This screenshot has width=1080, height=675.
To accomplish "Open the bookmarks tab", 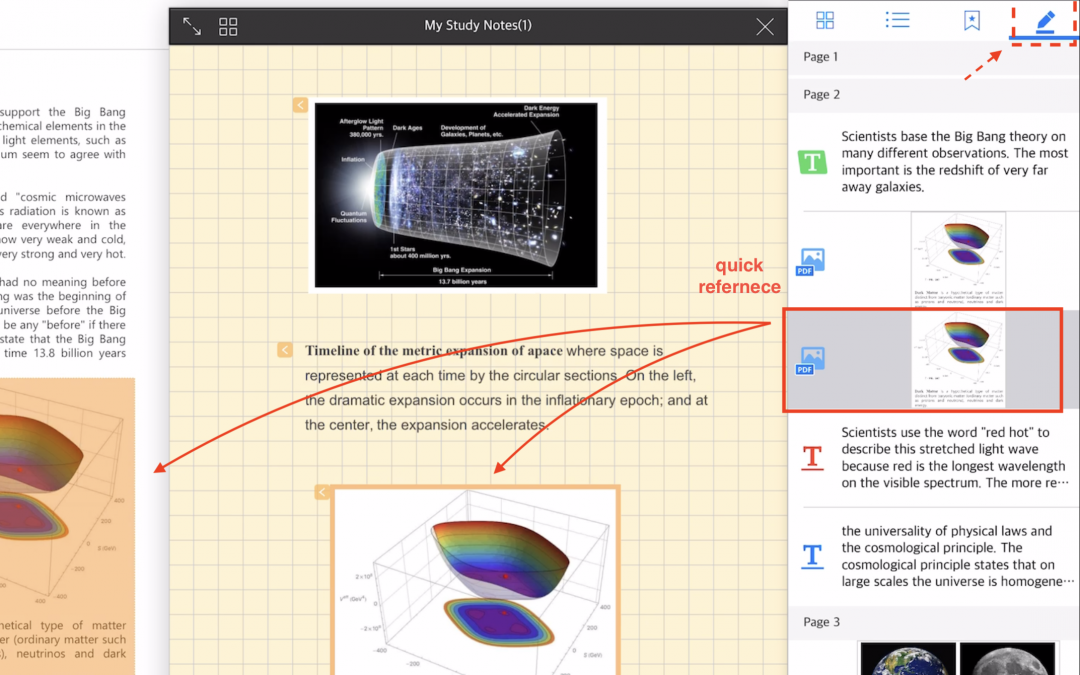I will tap(971, 20).
